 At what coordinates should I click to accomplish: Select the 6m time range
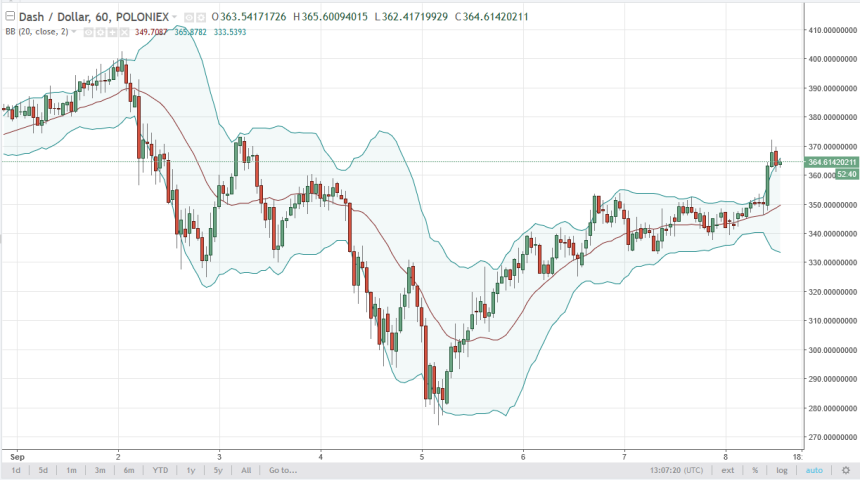pos(129,470)
